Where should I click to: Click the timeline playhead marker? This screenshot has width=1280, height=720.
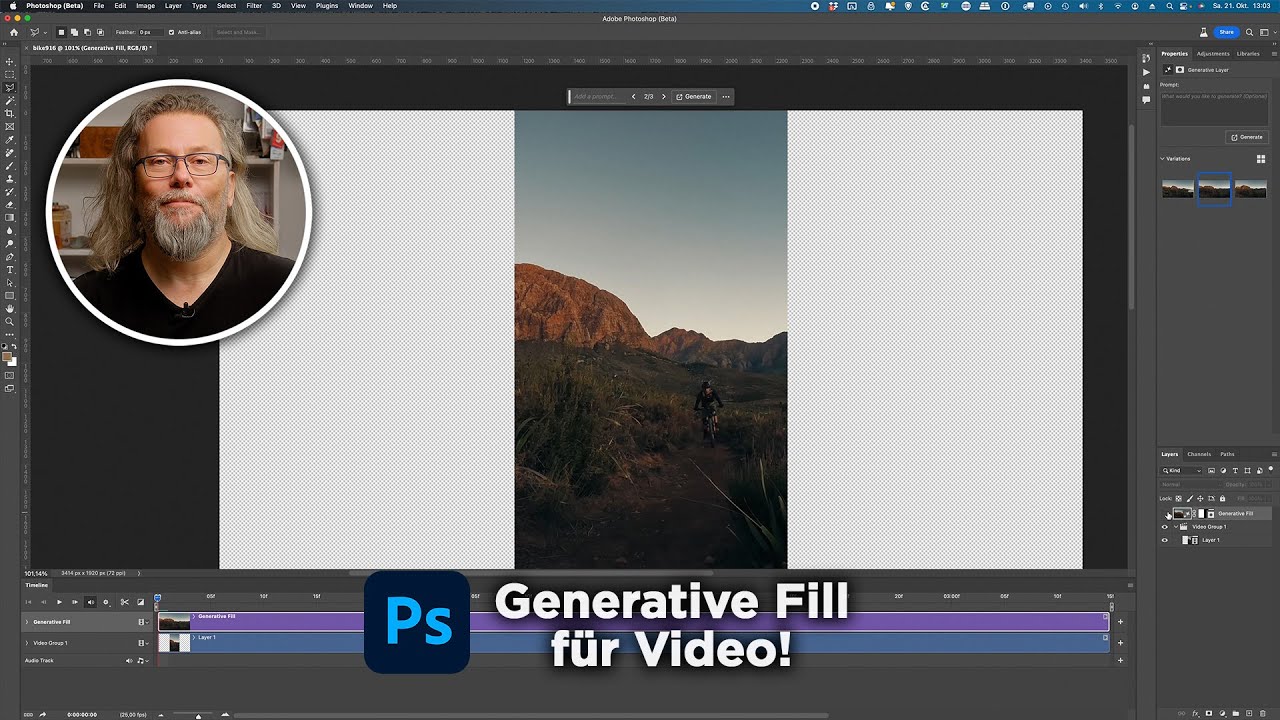click(x=157, y=597)
